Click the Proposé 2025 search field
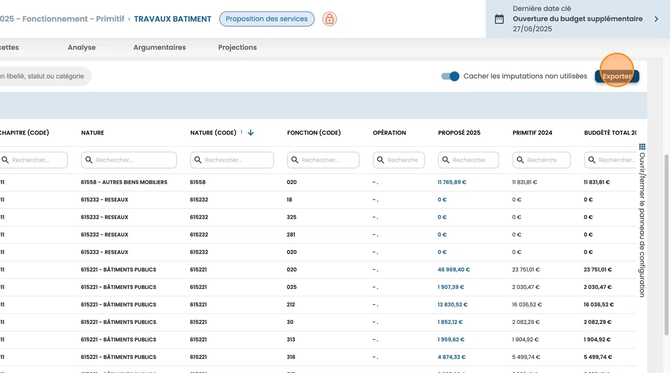Image resolution: width=670 pixels, height=373 pixels. (468, 160)
